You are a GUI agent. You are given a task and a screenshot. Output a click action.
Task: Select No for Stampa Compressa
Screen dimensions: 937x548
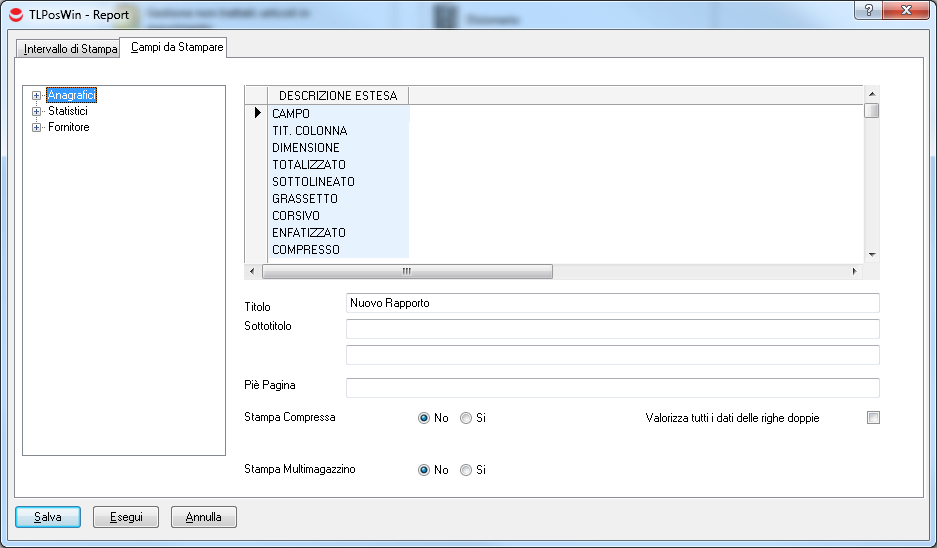(x=424, y=418)
